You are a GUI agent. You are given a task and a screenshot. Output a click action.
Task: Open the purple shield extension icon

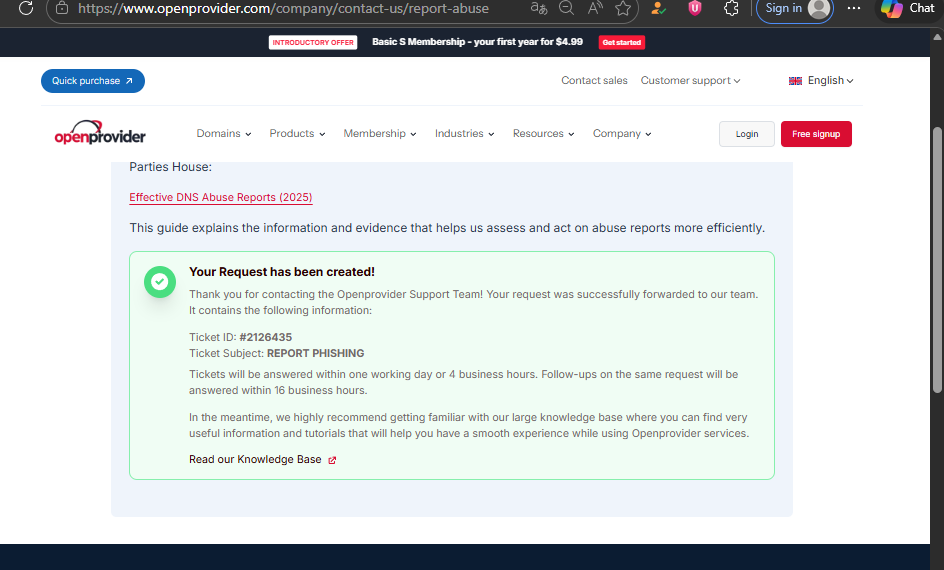point(695,8)
